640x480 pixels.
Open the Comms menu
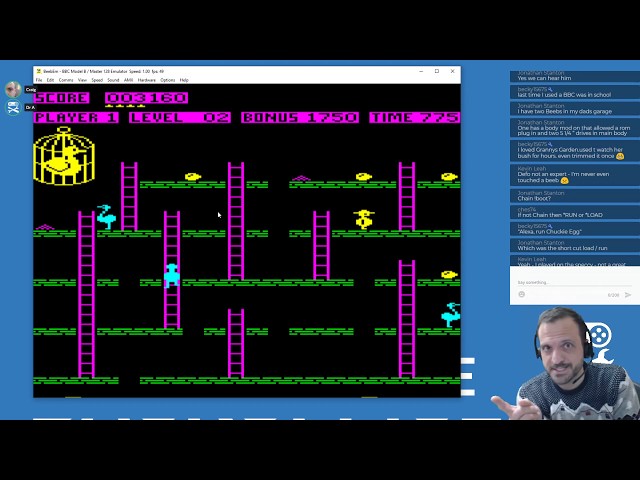[x=66, y=80]
